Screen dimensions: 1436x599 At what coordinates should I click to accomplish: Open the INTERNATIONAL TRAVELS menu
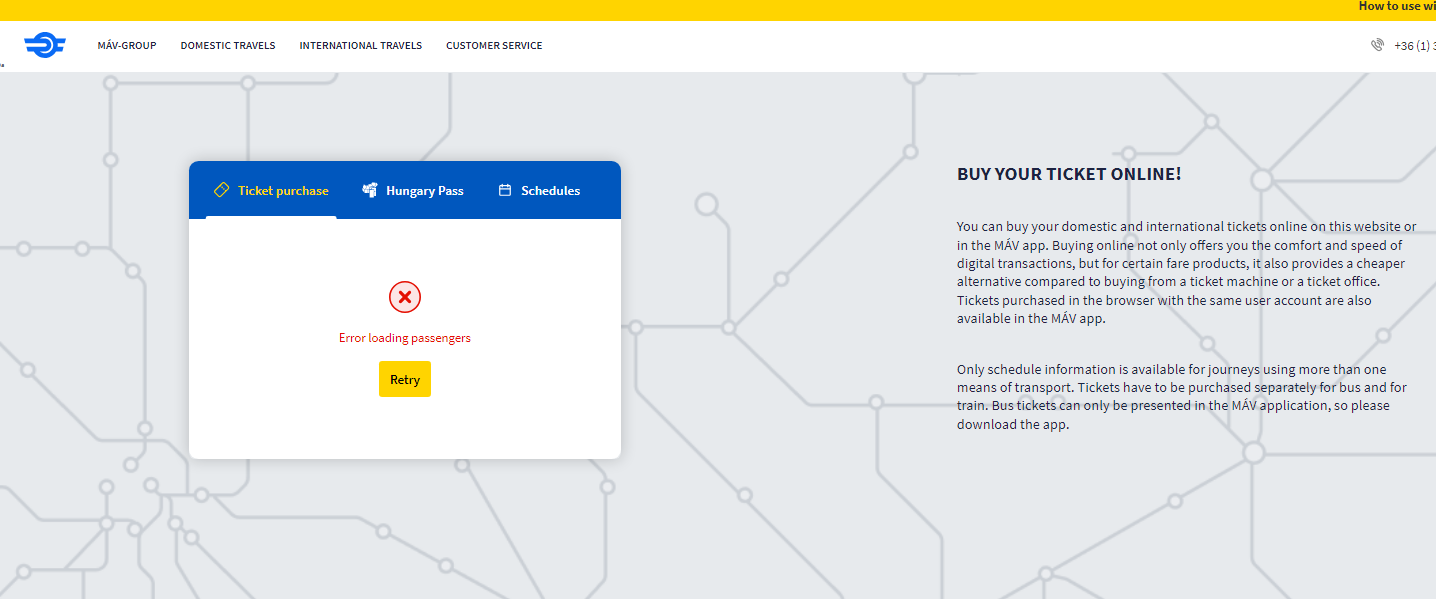coord(361,46)
